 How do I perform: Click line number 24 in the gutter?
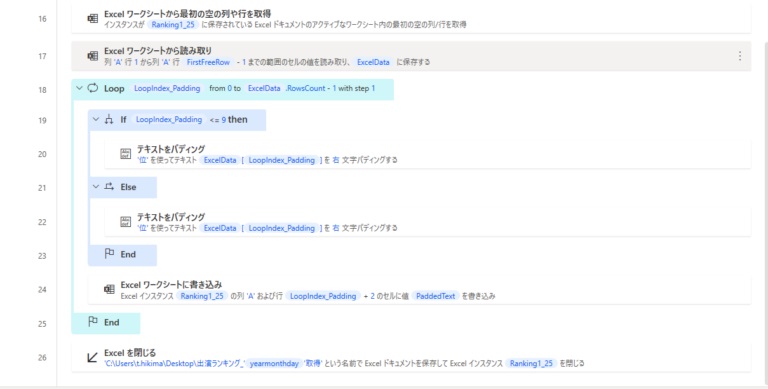(43, 290)
